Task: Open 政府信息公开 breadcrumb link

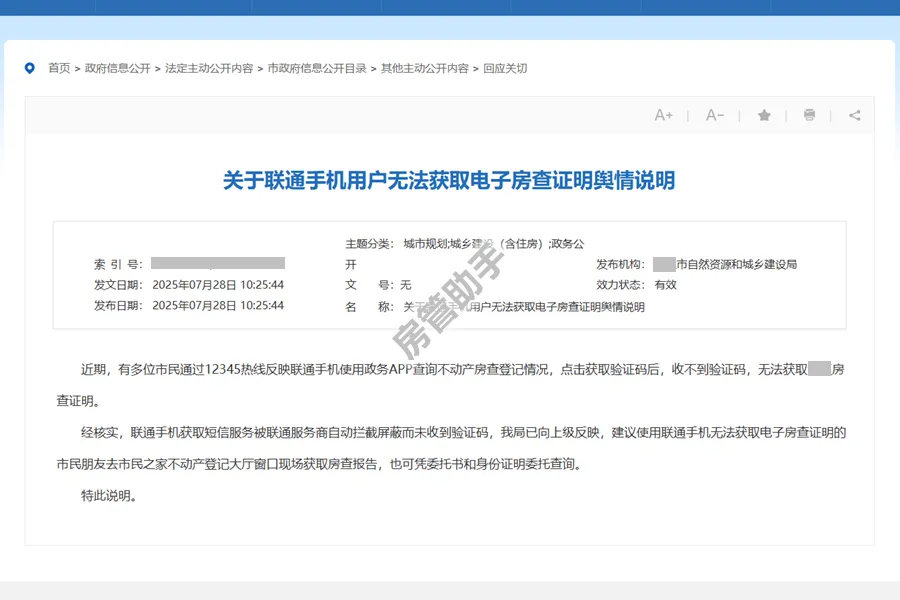Action: click(x=117, y=68)
